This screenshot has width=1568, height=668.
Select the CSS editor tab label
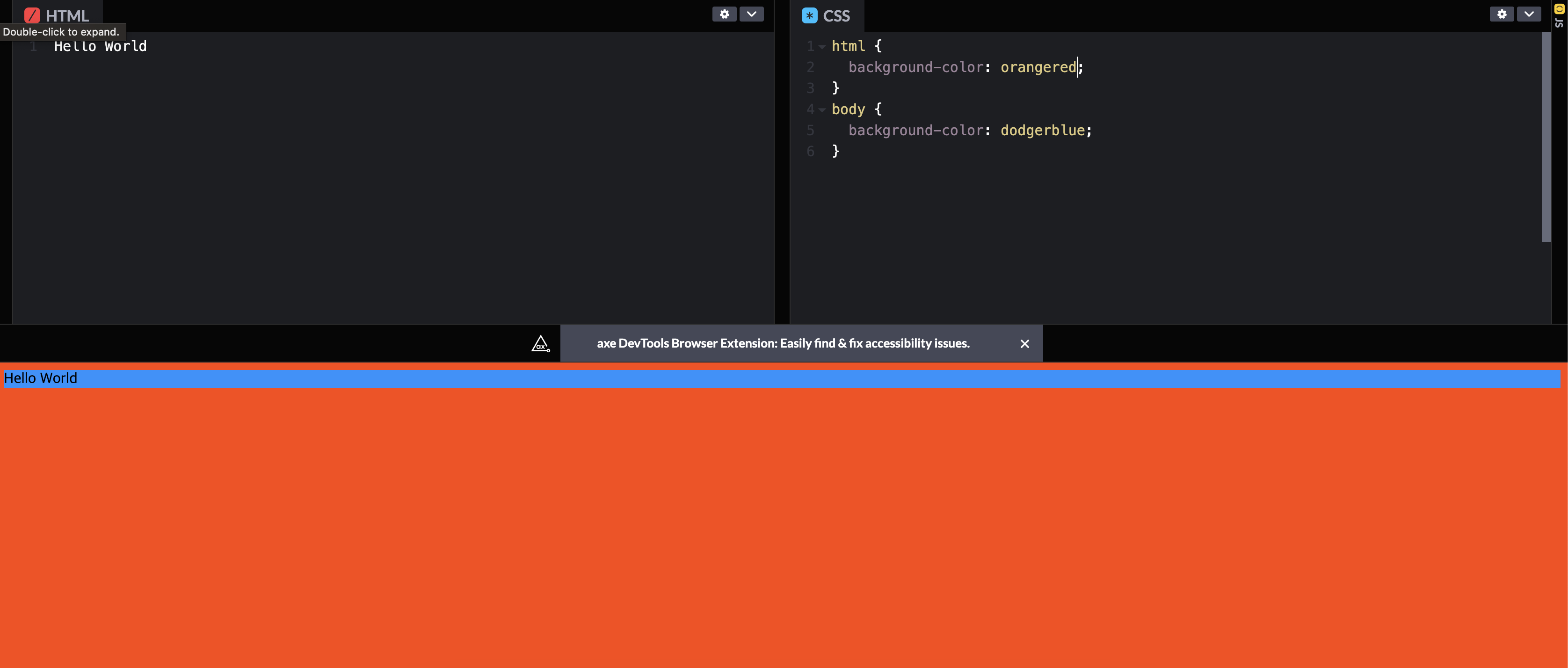(x=836, y=16)
